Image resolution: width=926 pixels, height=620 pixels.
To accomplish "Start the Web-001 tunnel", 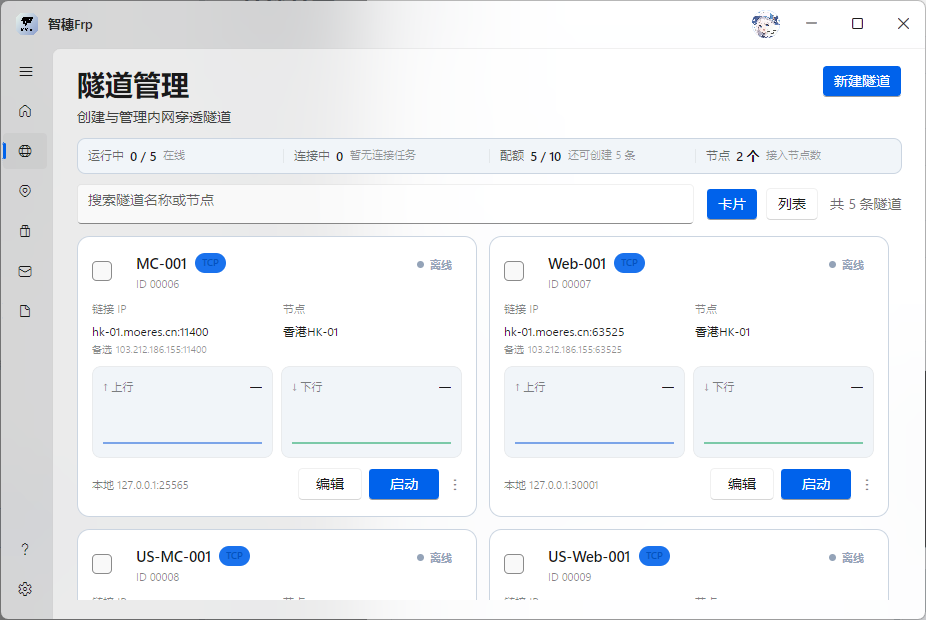I will (816, 484).
